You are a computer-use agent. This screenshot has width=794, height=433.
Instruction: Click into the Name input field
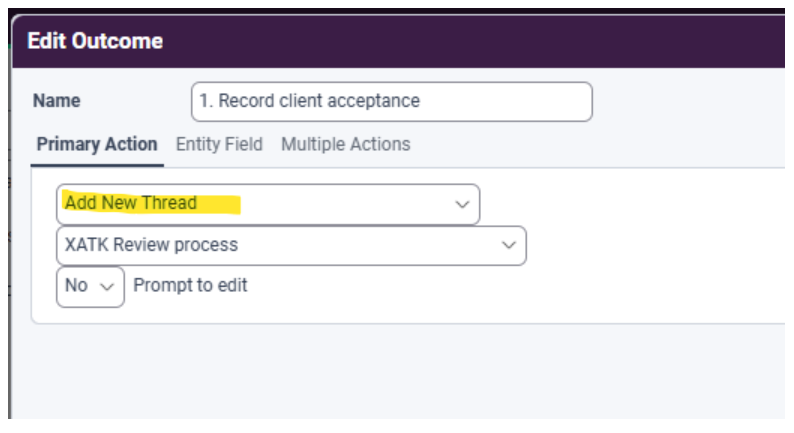coord(391,101)
